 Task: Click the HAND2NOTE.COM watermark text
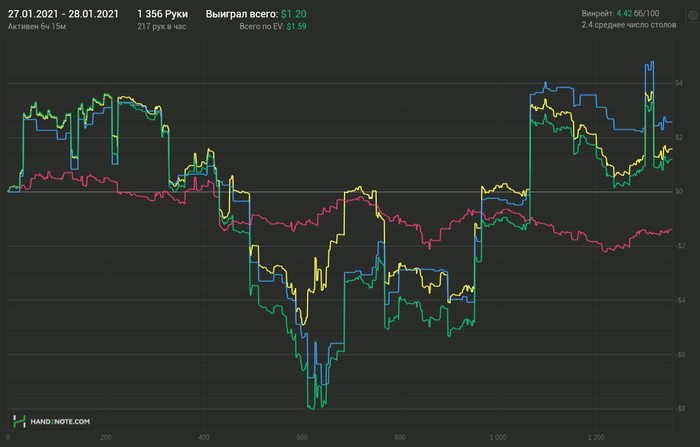(60, 422)
